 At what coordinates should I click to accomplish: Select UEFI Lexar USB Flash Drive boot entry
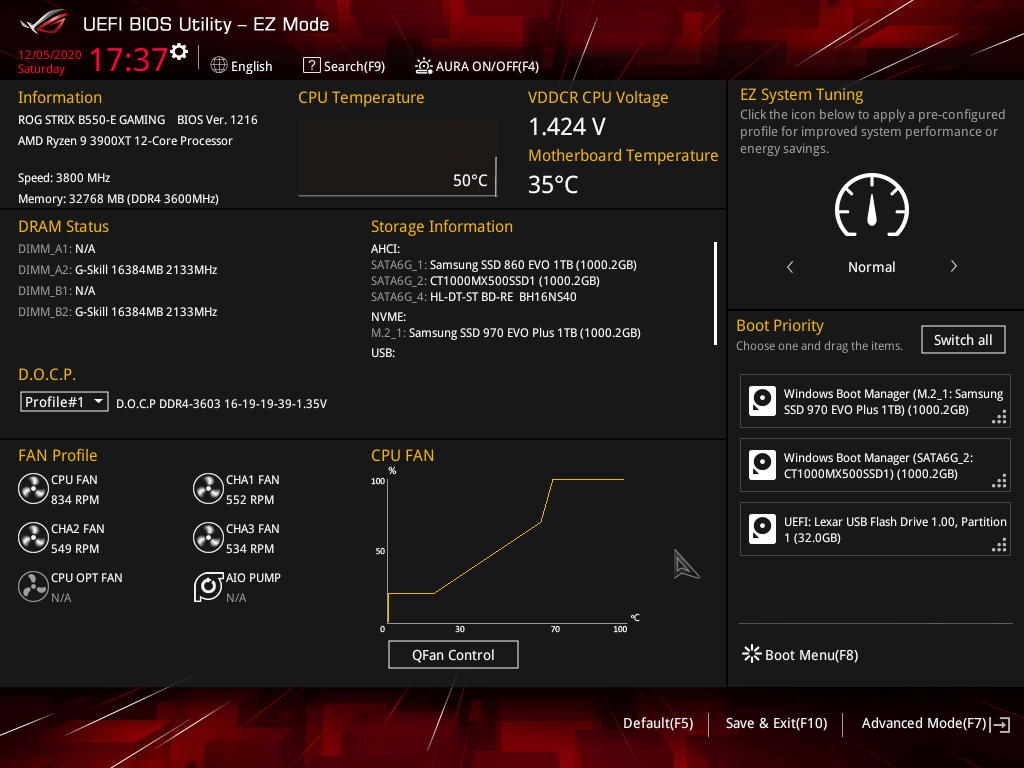875,529
